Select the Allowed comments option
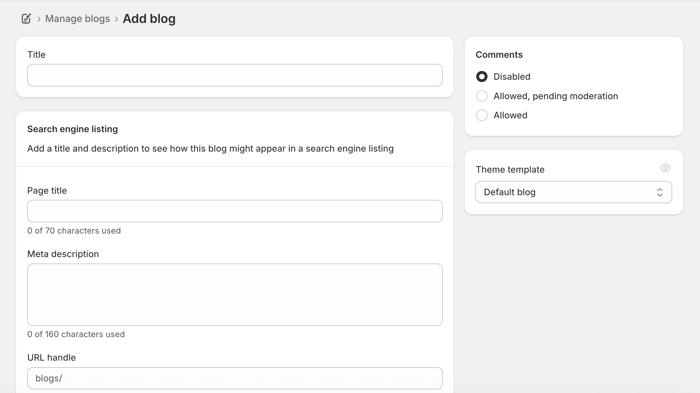Screen dimensions: 700x393 (482, 115)
